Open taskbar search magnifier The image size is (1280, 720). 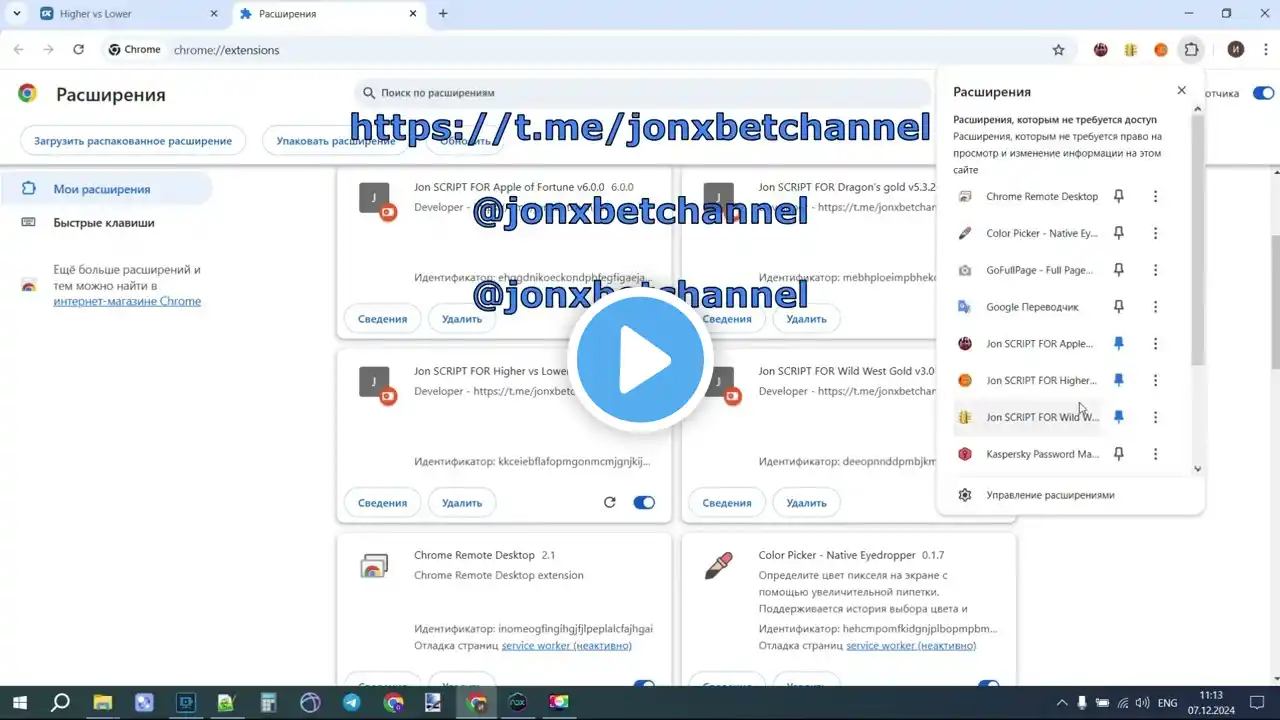(60, 702)
